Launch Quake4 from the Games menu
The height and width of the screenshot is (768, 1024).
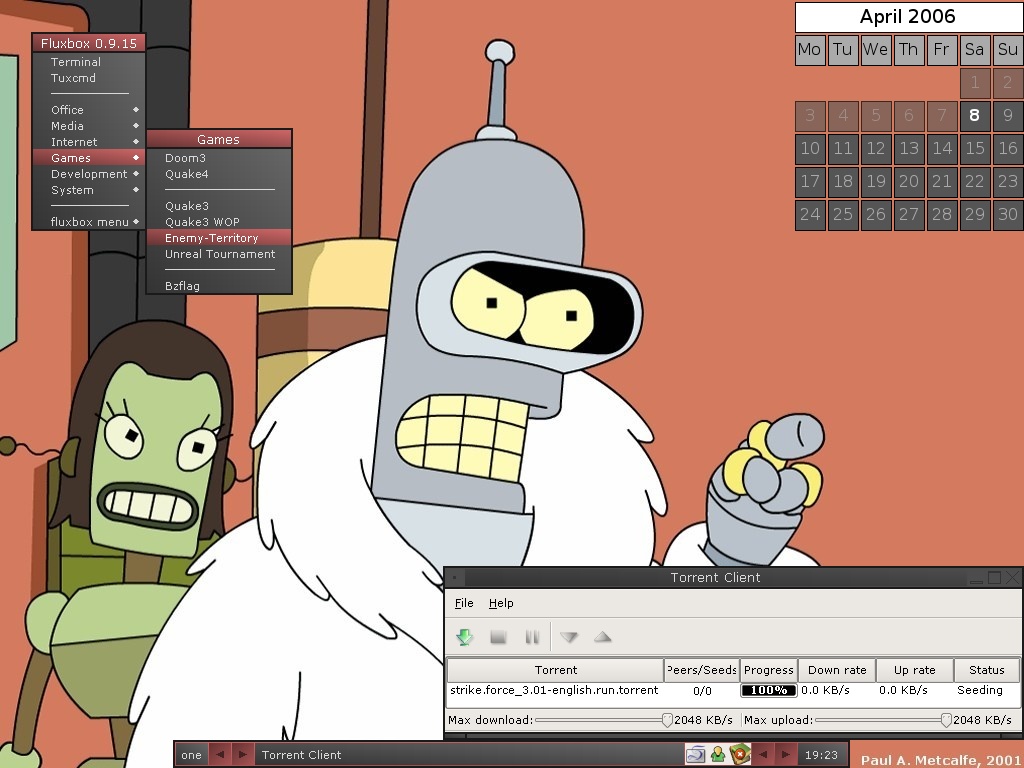(219, 174)
